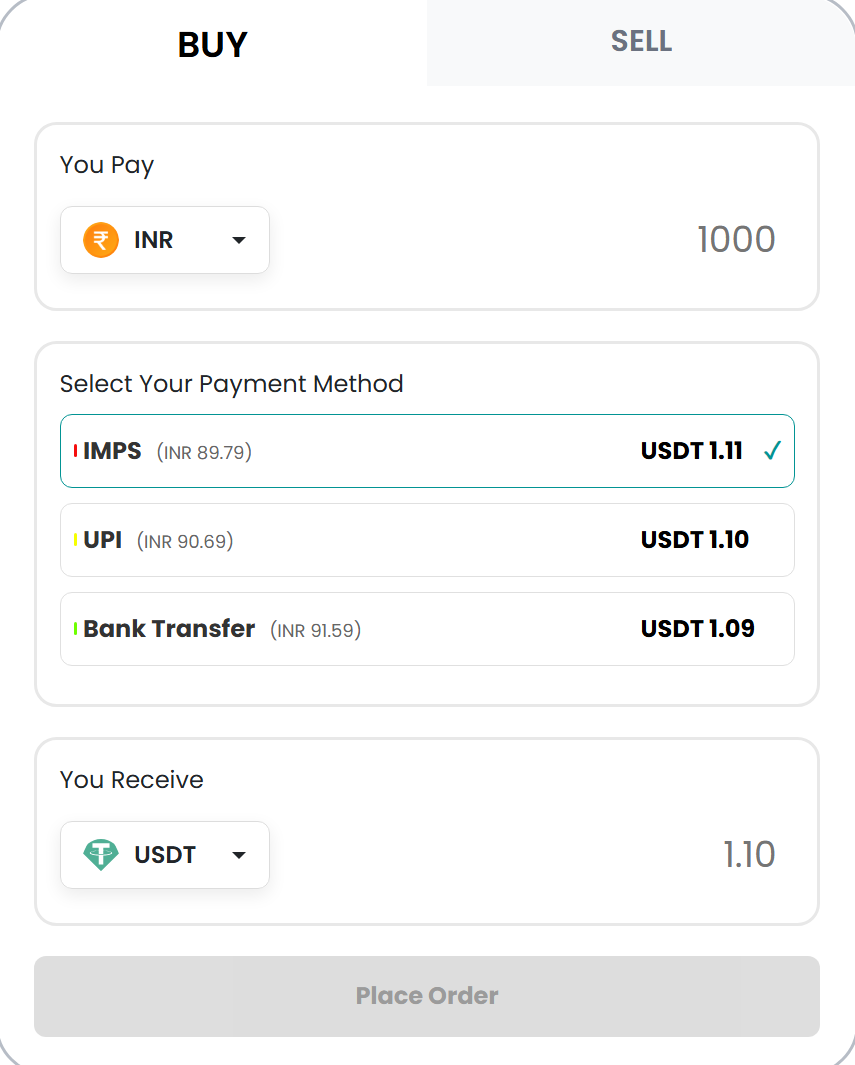Click the USDT 1.11 IMPS amount
Image resolution: width=855 pixels, height=1065 pixels.
[x=691, y=451]
